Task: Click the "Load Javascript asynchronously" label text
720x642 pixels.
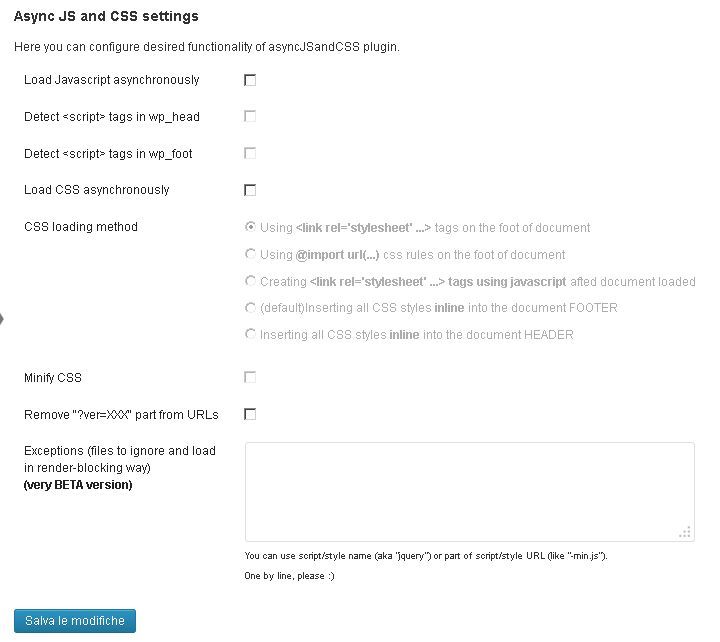Action: (x=112, y=80)
